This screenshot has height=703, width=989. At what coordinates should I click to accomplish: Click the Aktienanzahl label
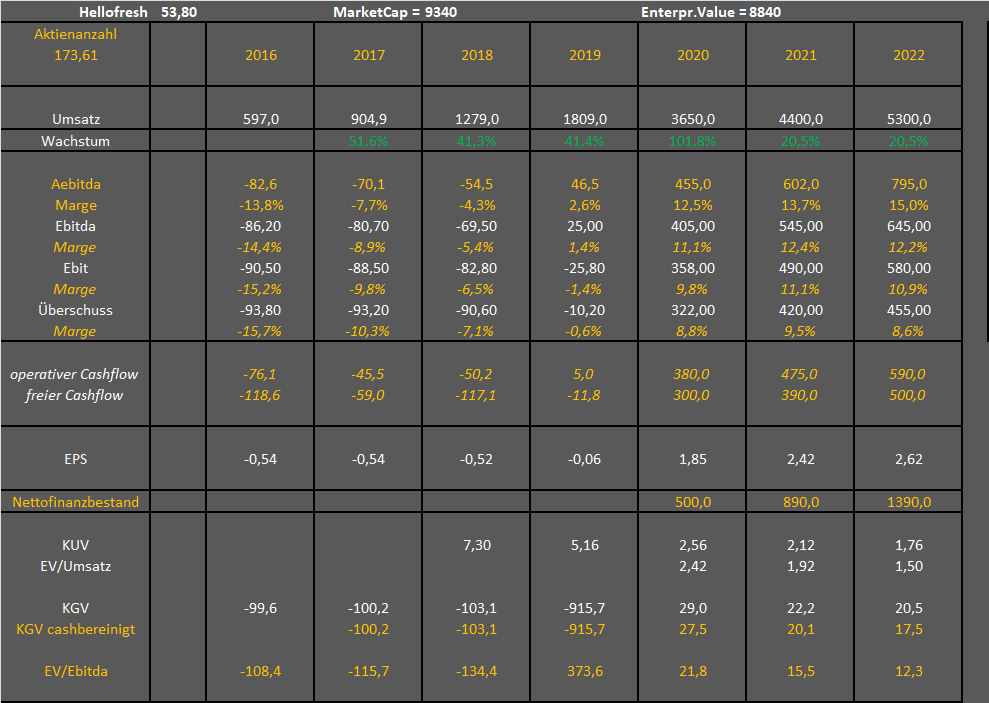tap(76, 34)
